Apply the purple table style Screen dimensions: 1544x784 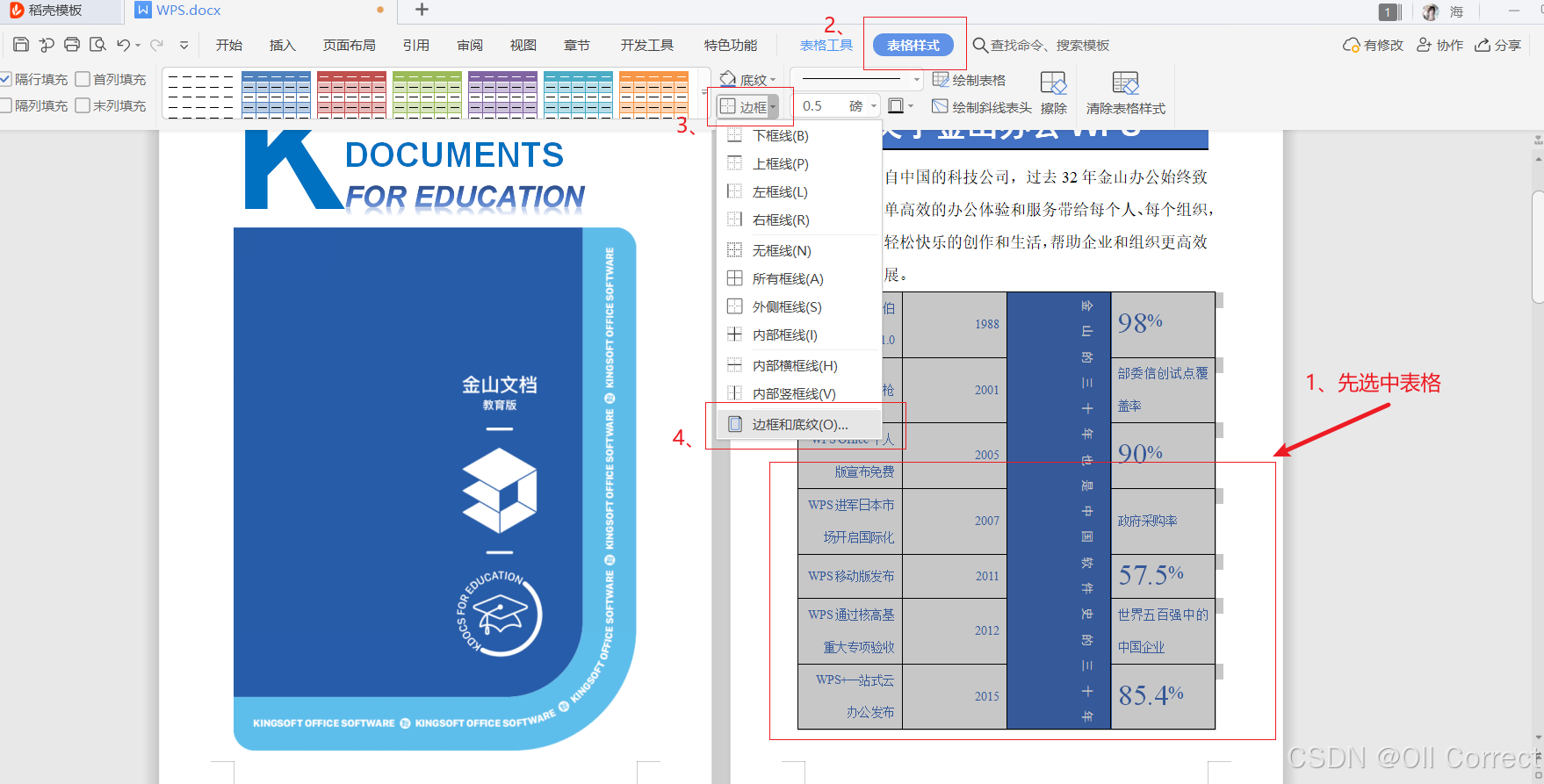pos(502,94)
